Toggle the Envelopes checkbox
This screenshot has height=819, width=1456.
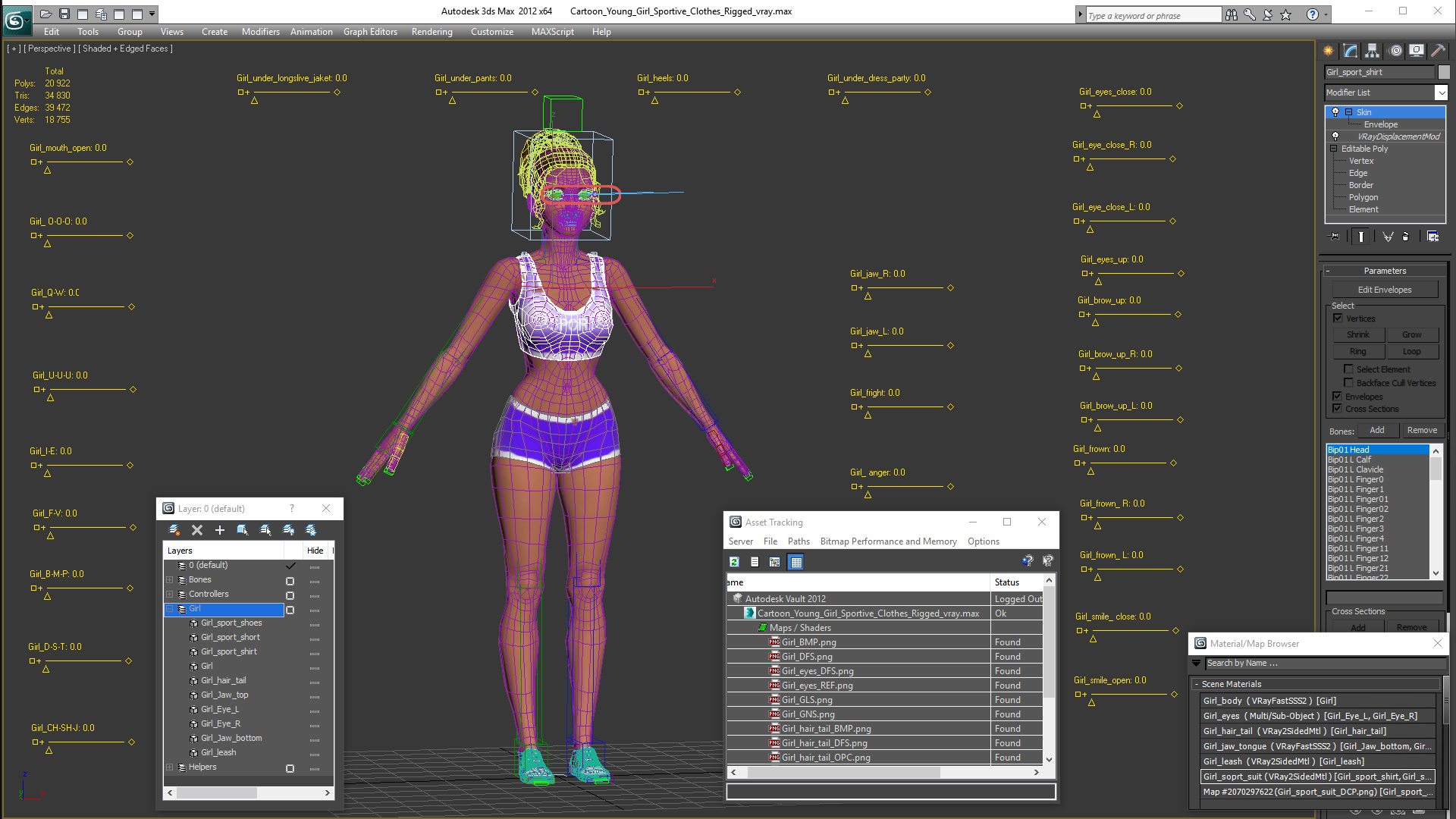pyautogui.click(x=1337, y=397)
